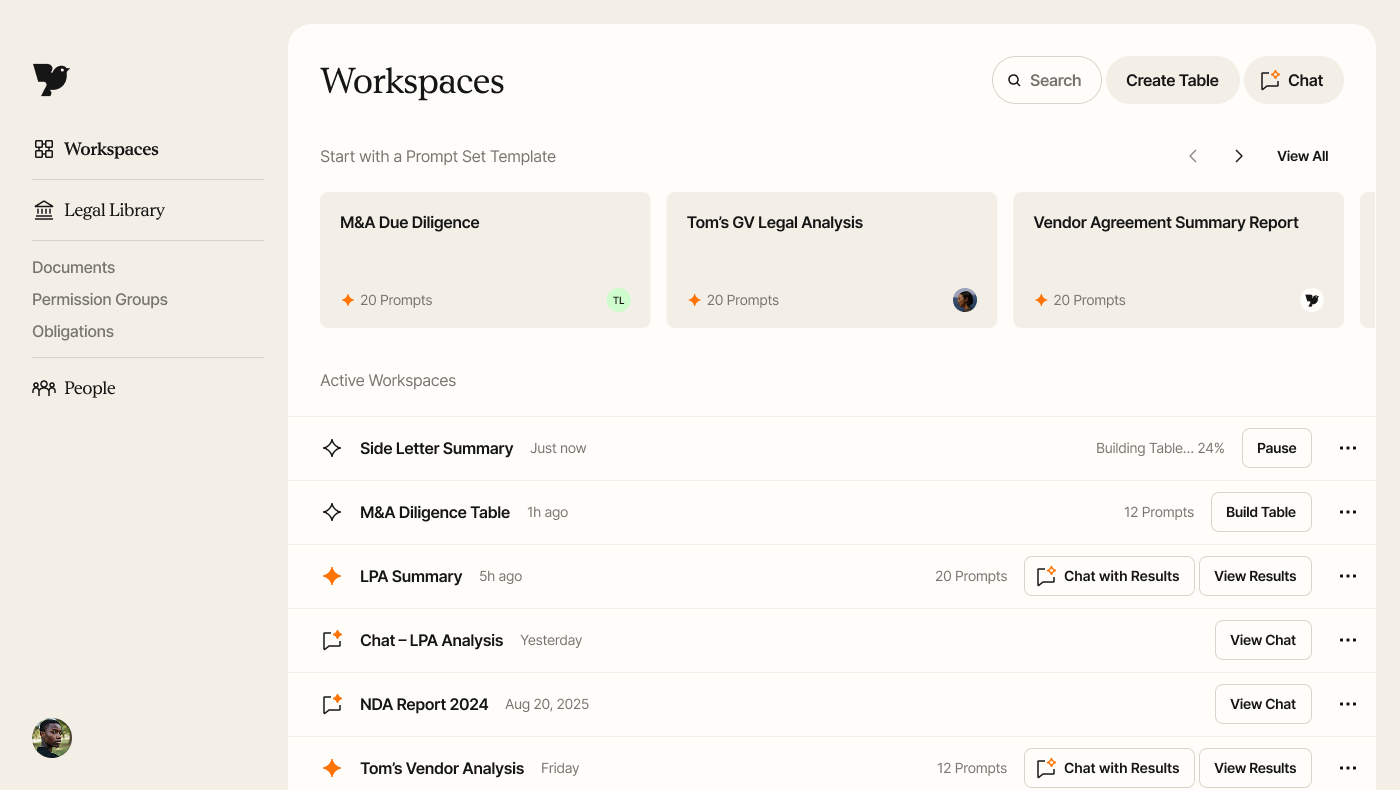Click the star icon beside M&A Diligence Table

coord(332,512)
